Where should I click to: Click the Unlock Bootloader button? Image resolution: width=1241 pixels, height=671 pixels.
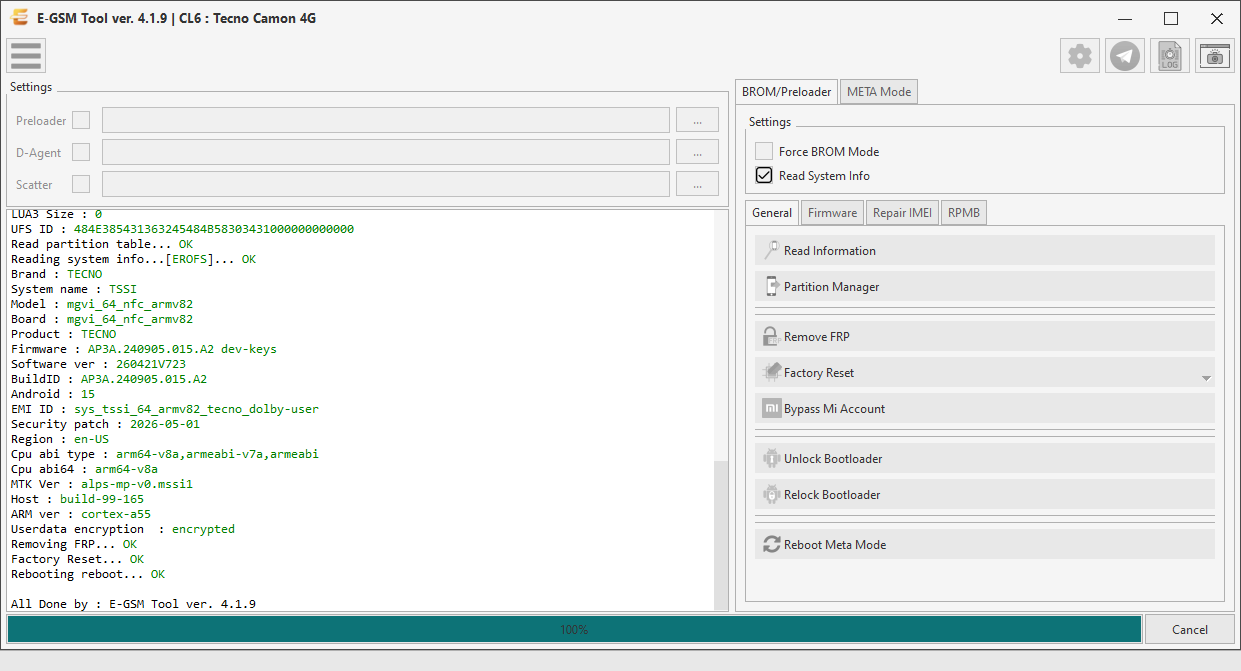click(x=985, y=458)
